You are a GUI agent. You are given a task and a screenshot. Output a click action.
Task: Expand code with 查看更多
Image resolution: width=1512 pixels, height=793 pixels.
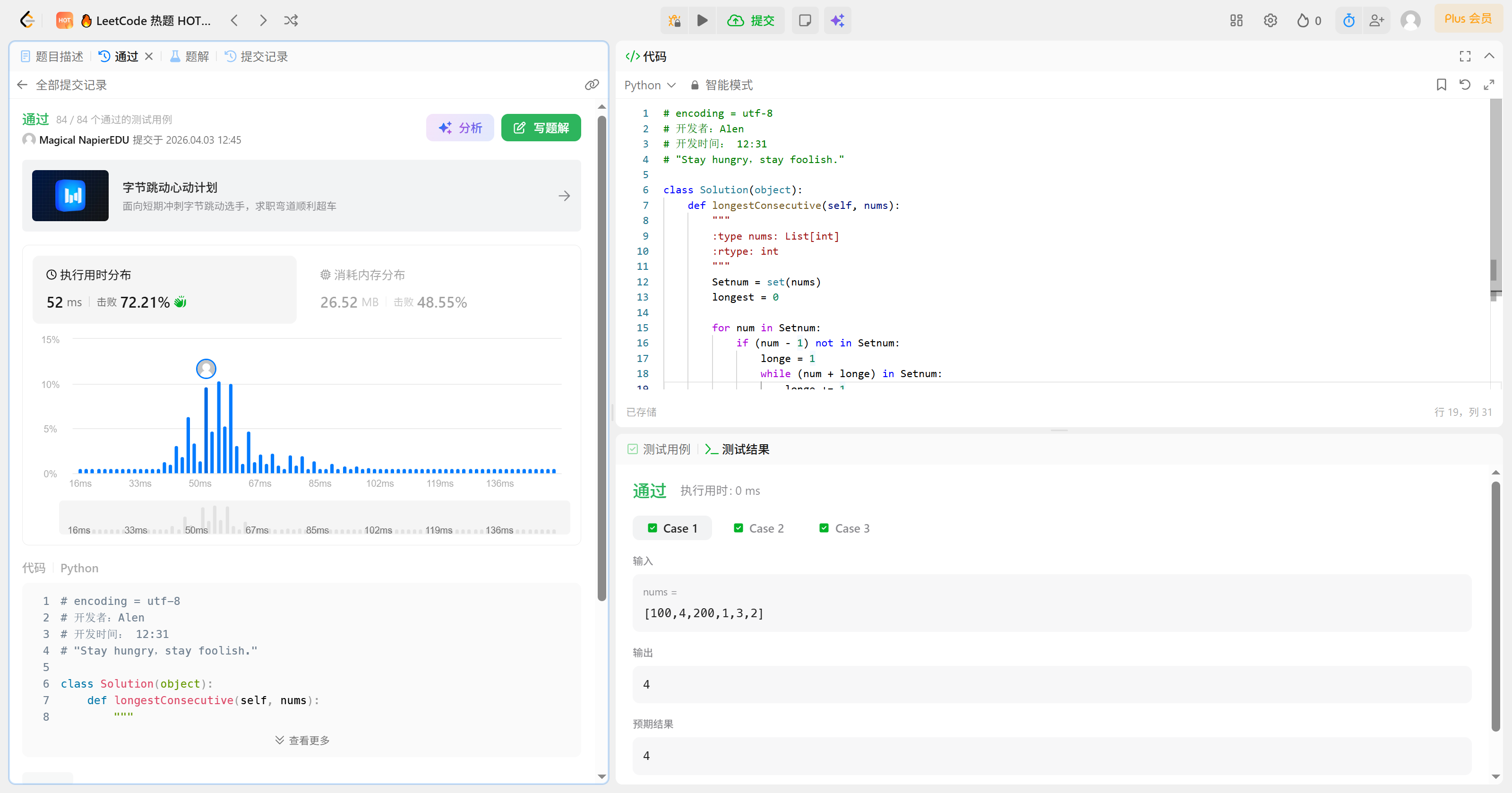pyautogui.click(x=302, y=740)
